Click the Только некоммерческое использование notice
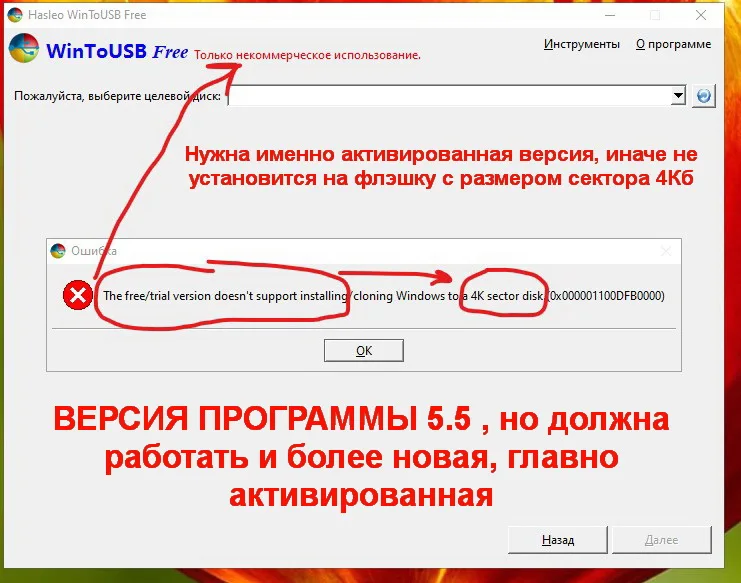 pos(307,55)
